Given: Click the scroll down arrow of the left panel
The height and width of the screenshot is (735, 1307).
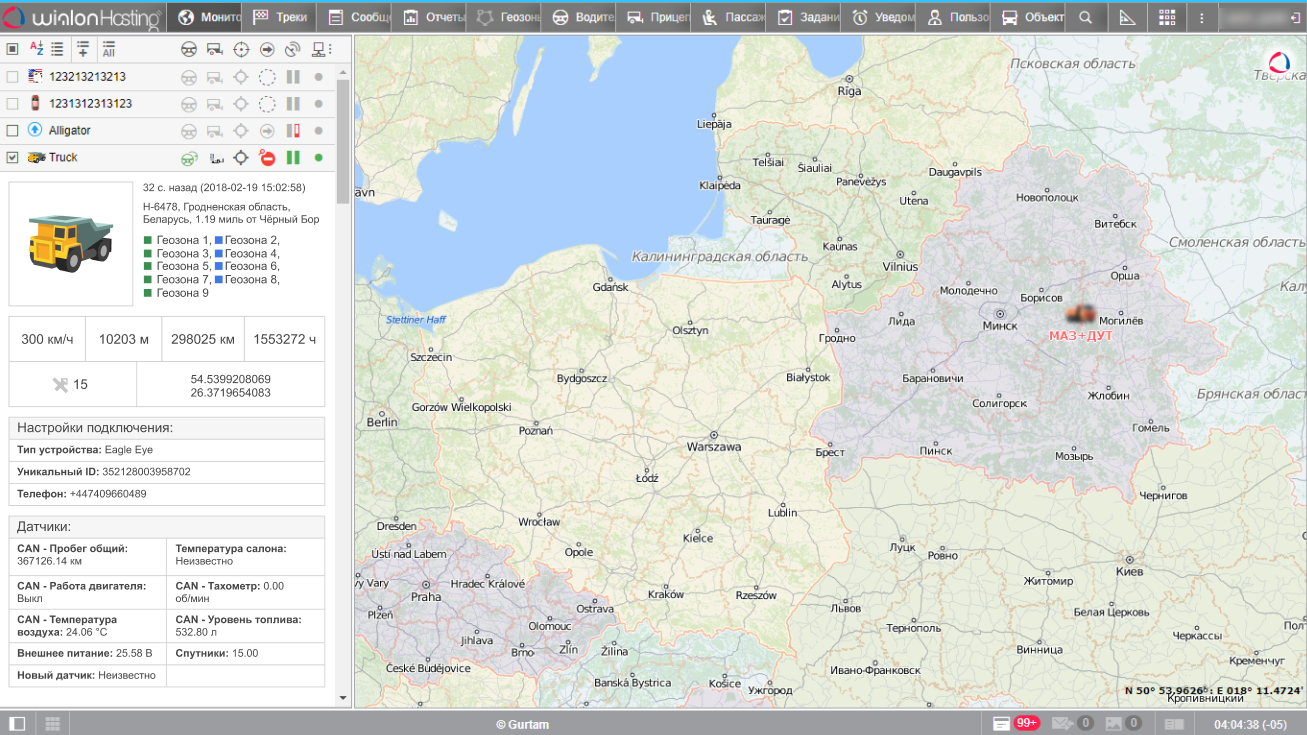Looking at the screenshot, I should click(x=343, y=697).
